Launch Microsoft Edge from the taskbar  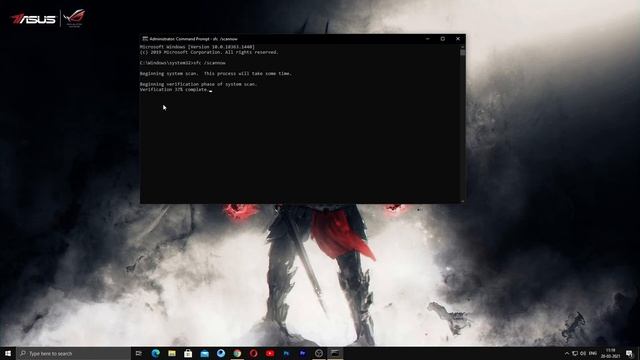(156, 353)
